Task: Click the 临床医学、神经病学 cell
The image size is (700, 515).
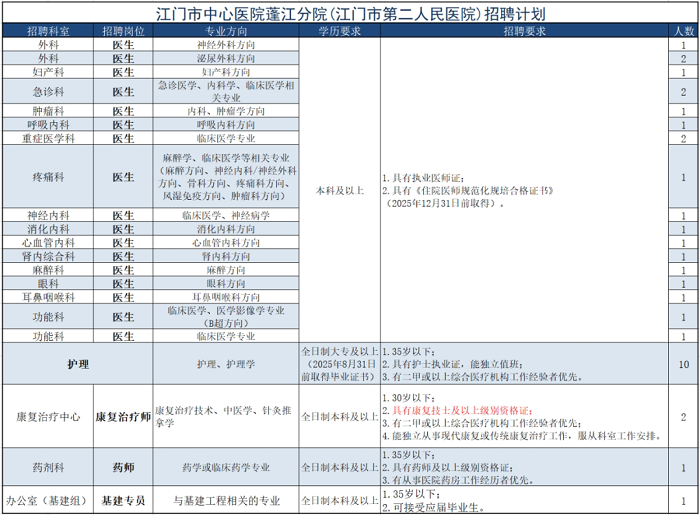Action: [x=226, y=216]
